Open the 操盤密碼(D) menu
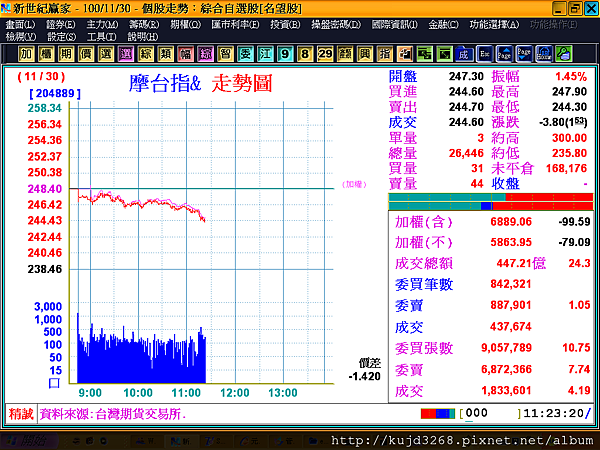 click(336, 25)
